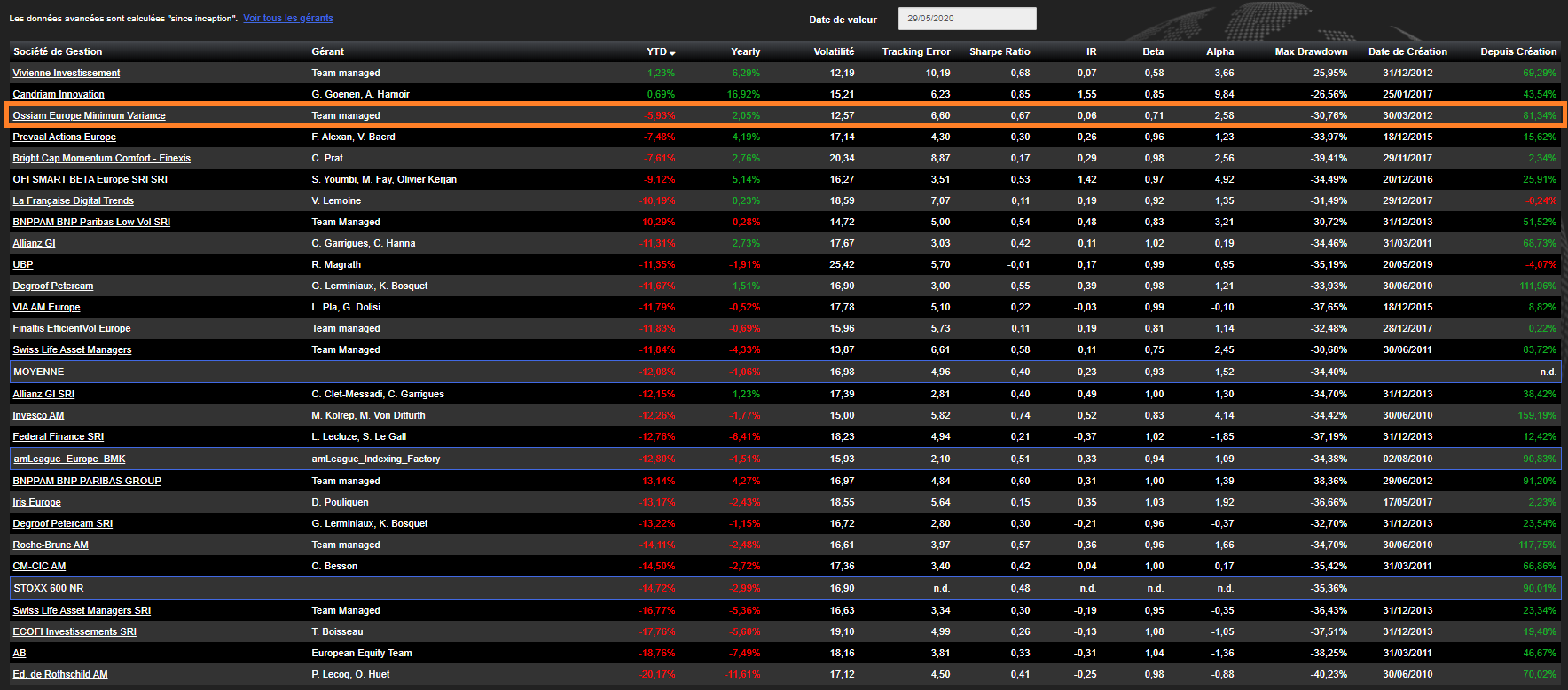This screenshot has width=1568, height=690.
Task: Open BNPPAM BNP PARIBAS GROUP link
Action: click(x=87, y=481)
